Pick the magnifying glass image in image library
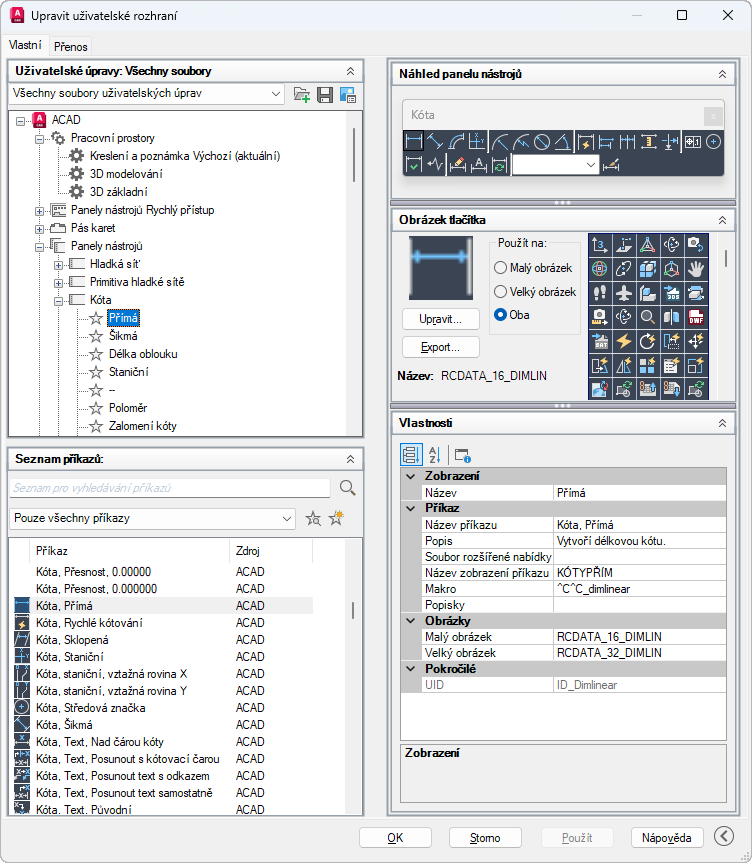The image size is (752, 863). [648, 317]
